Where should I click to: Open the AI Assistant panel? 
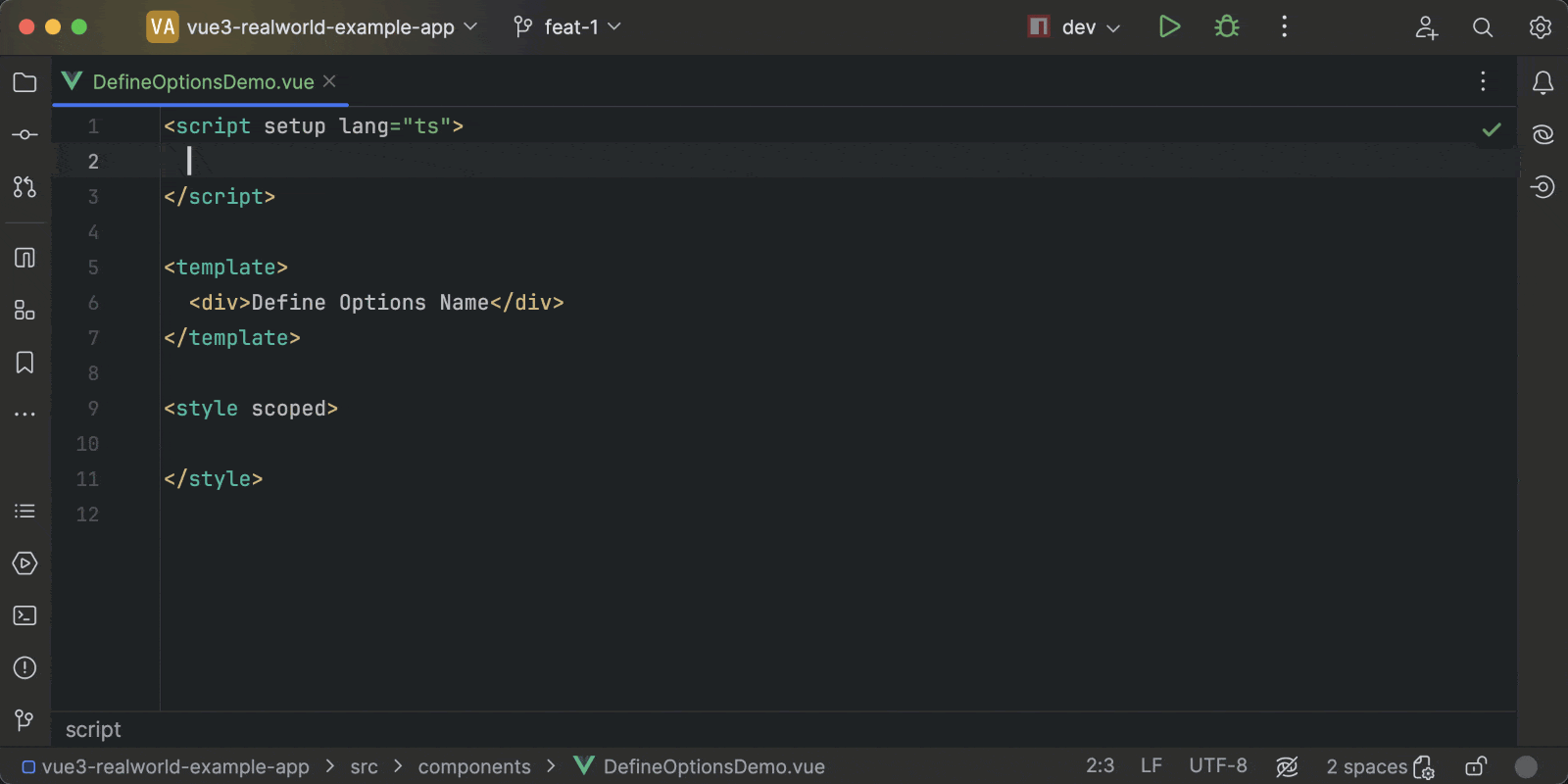pyautogui.click(x=1543, y=134)
